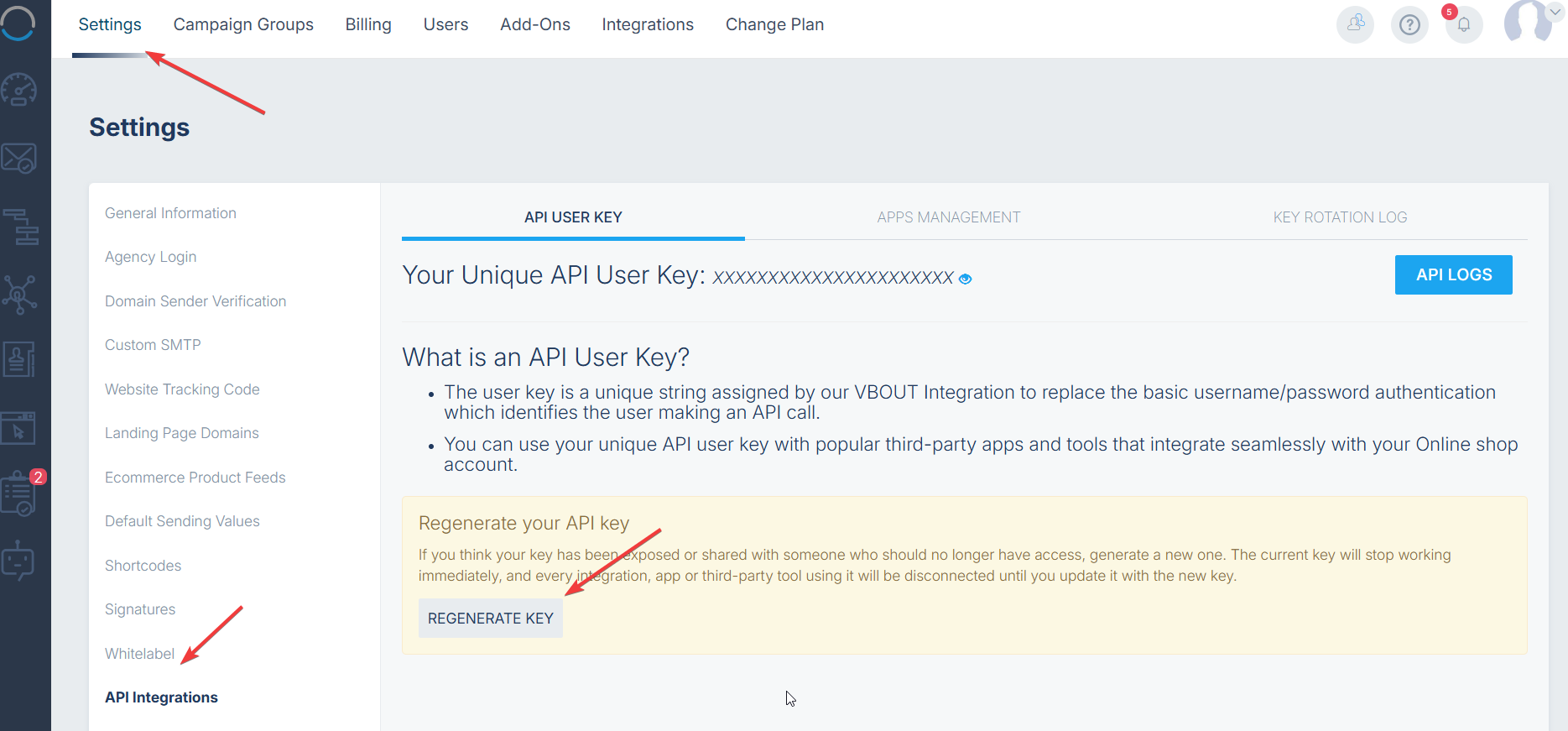Click the REGENERATE KEY button
The image size is (1568, 731).
click(491, 619)
